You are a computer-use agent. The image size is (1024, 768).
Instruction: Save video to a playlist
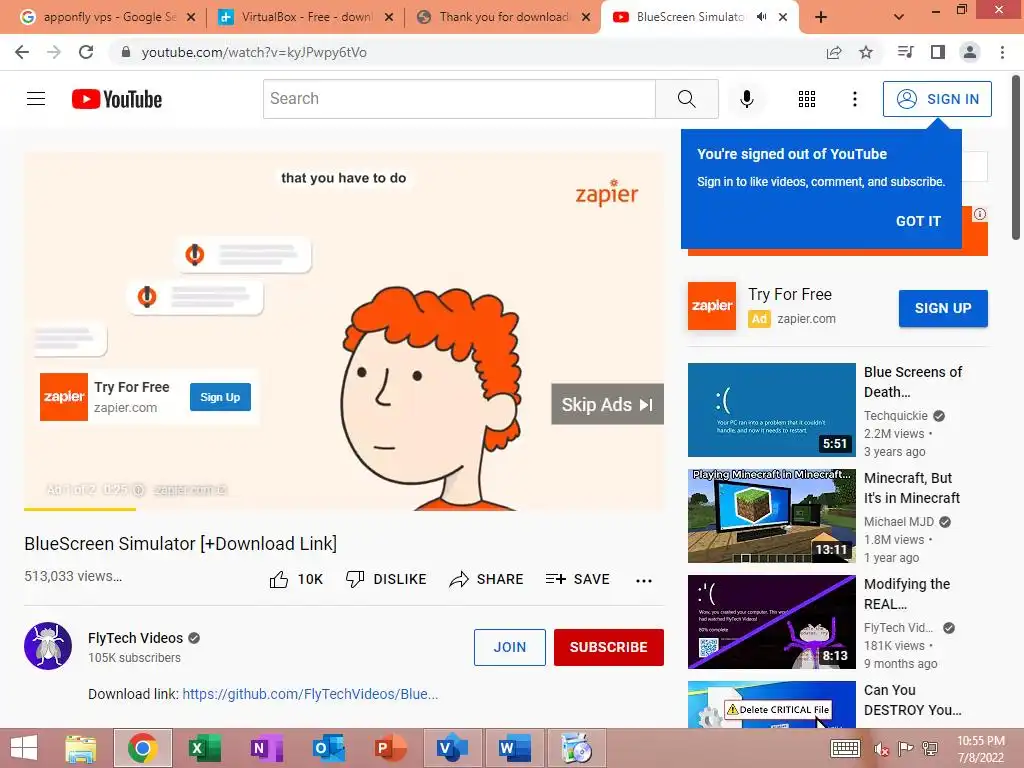(577, 579)
